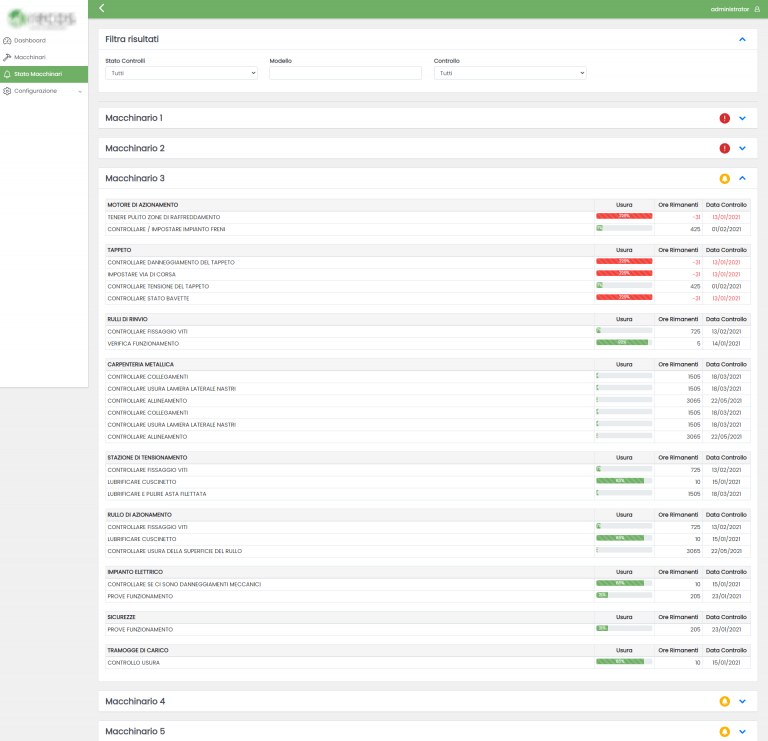Collapse the Filtra risultati panel
Screen dimensions: 768x741
click(x=742, y=39)
